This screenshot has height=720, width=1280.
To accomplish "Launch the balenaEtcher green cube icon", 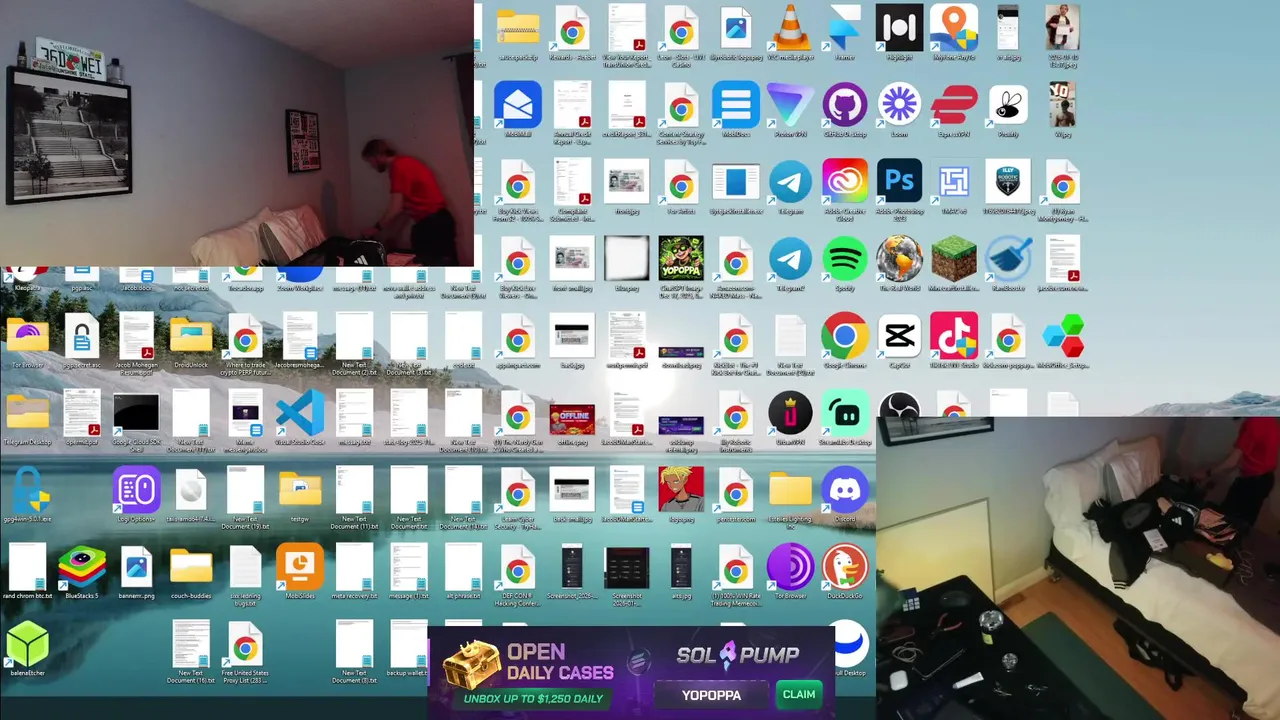I will pyautogui.click(x=27, y=644).
